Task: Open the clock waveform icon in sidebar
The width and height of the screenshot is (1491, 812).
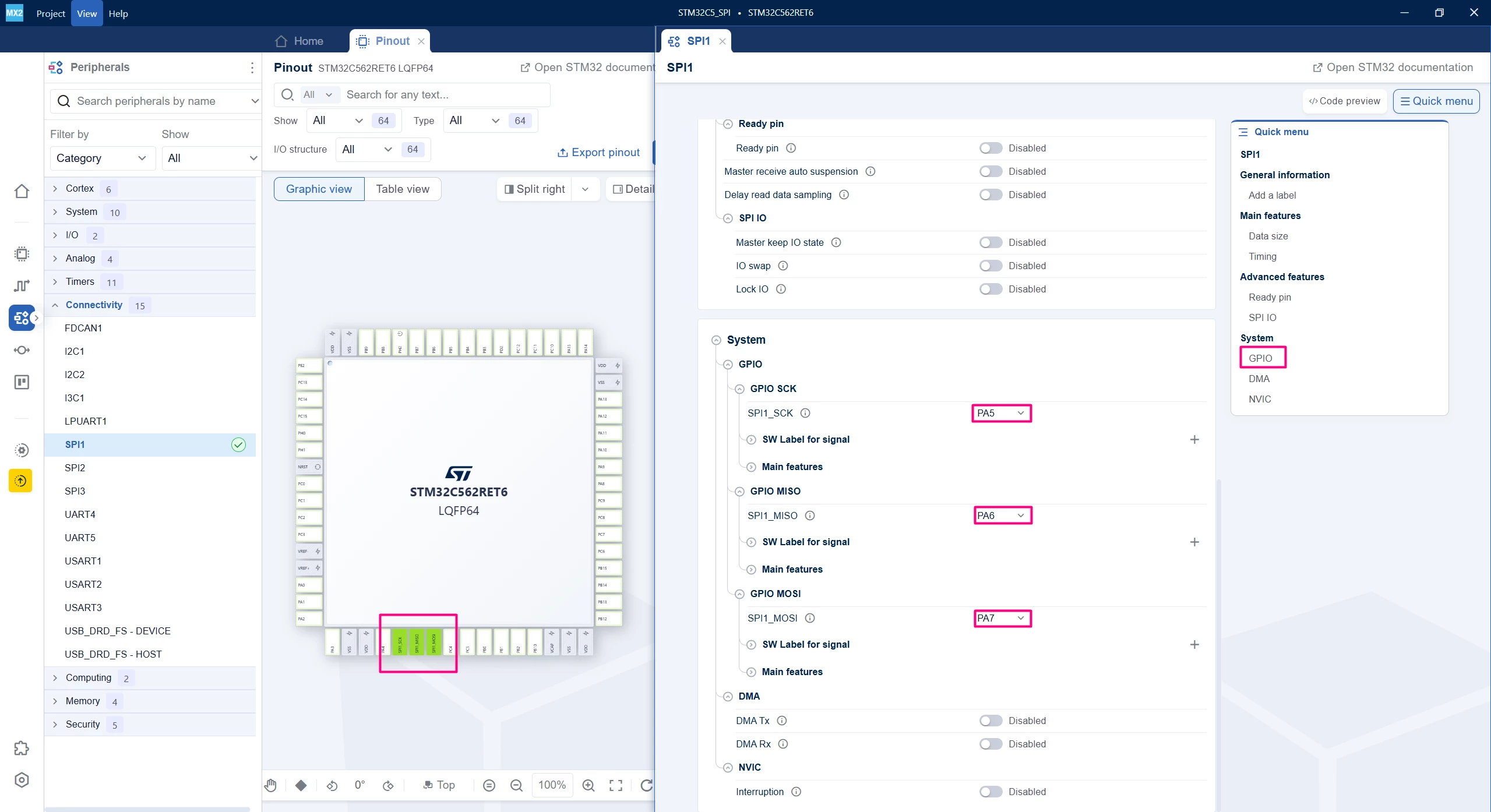Action: tap(22, 285)
